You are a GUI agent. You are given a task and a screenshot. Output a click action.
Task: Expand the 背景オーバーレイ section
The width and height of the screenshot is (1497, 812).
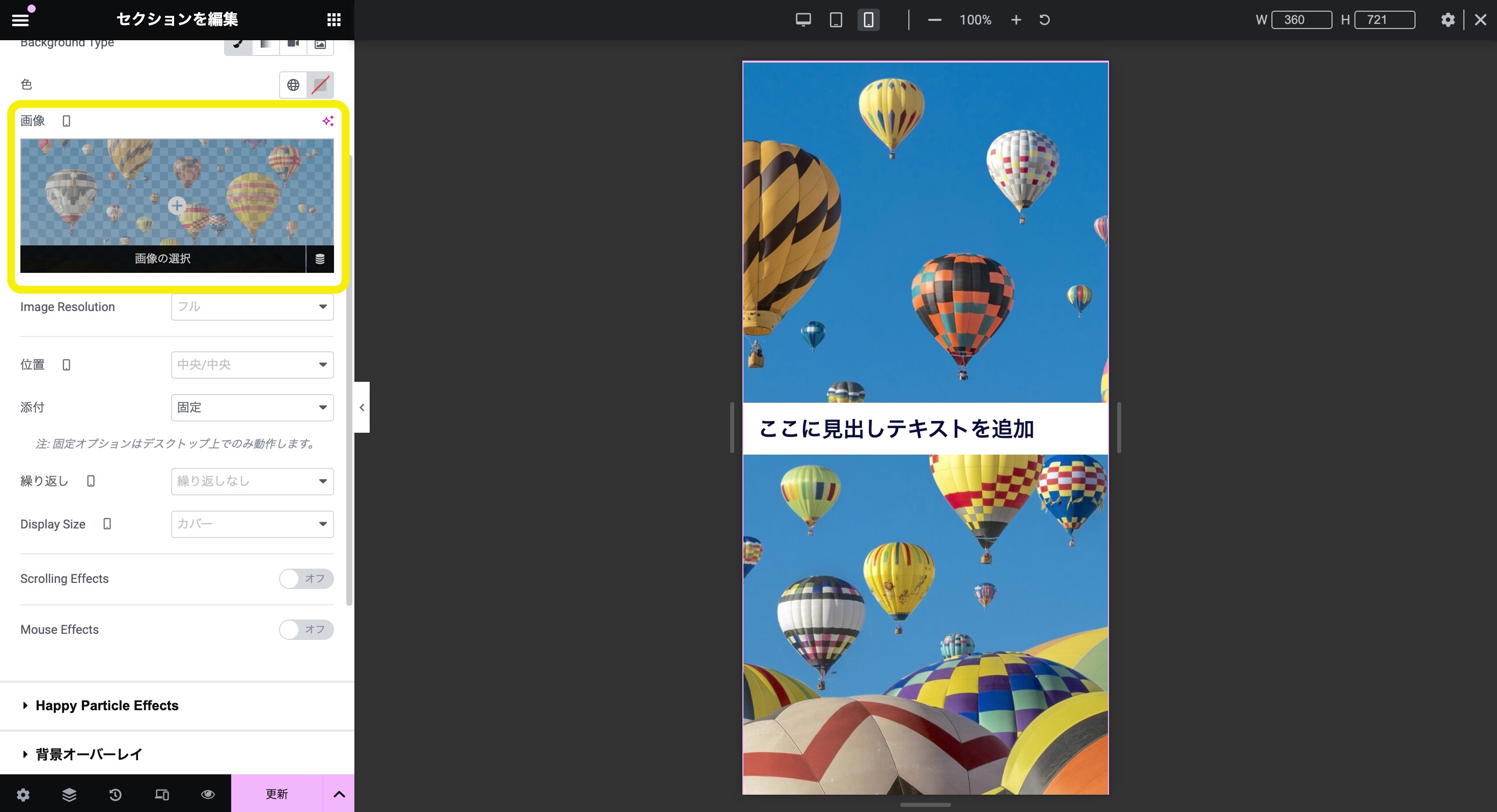pos(177,754)
